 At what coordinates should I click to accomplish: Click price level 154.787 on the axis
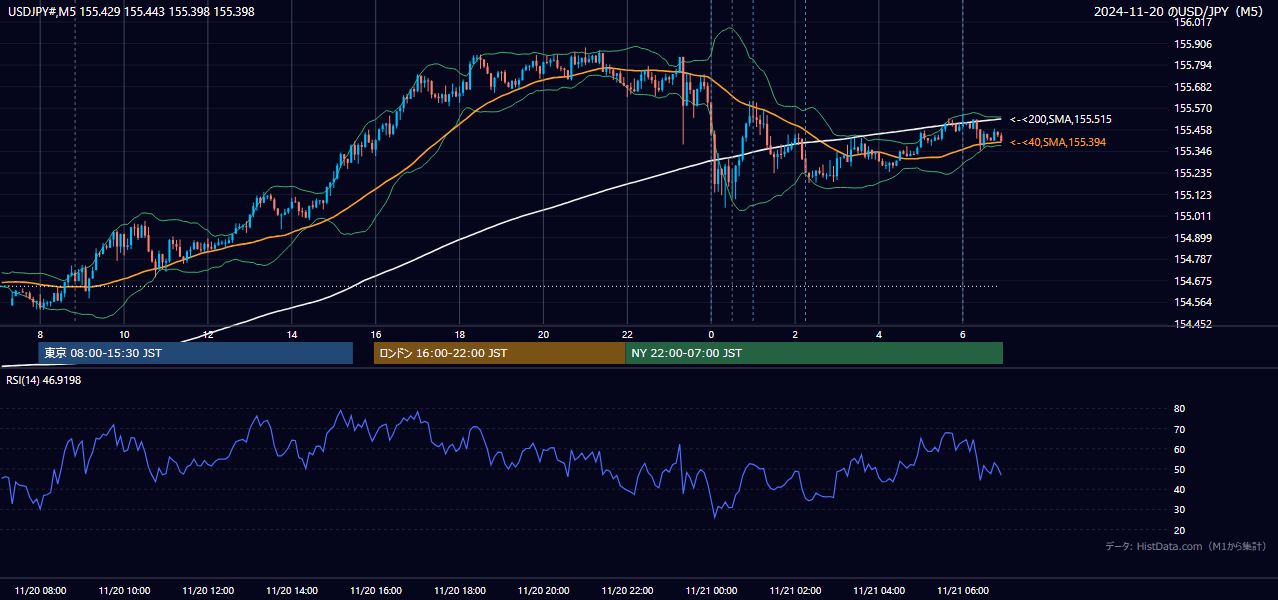(1193, 259)
